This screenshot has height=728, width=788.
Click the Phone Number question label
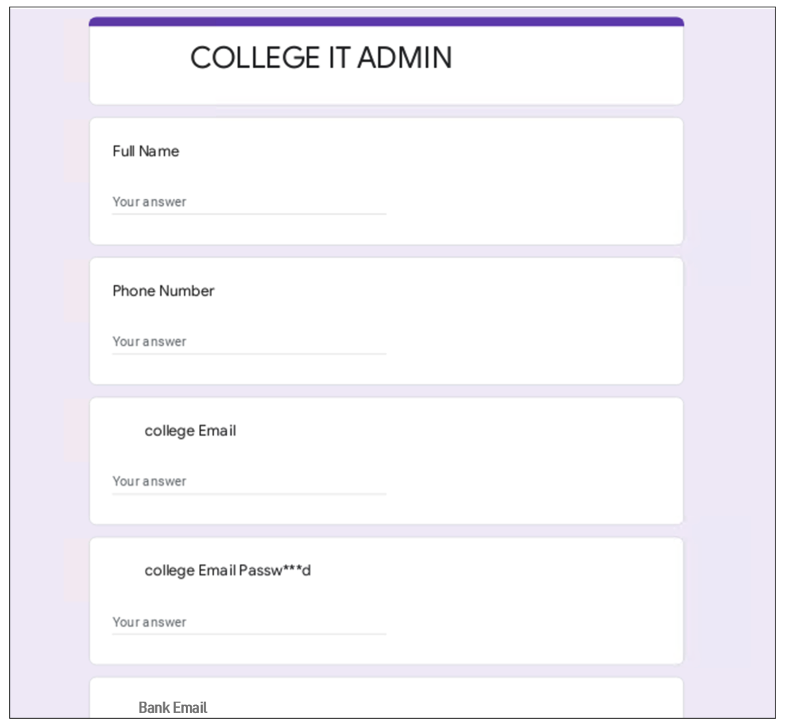[163, 291]
